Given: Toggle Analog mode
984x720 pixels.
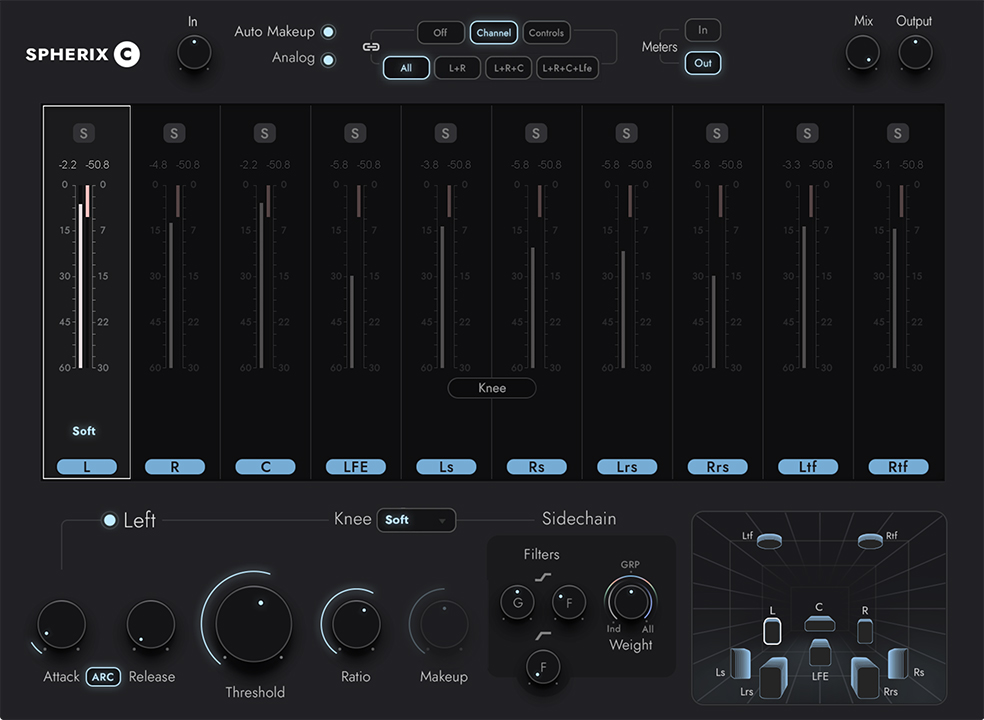Looking at the screenshot, I should tap(328, 60).
